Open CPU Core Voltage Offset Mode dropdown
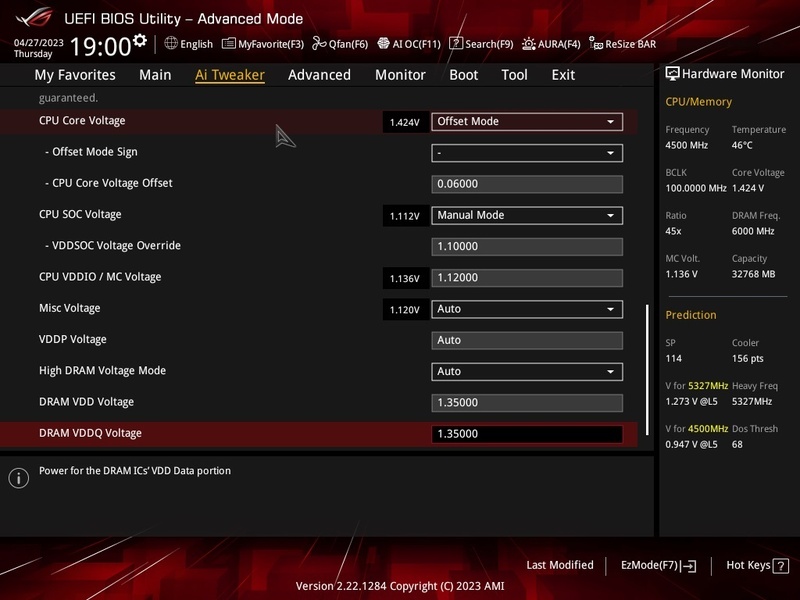 [x=527, y=121]
